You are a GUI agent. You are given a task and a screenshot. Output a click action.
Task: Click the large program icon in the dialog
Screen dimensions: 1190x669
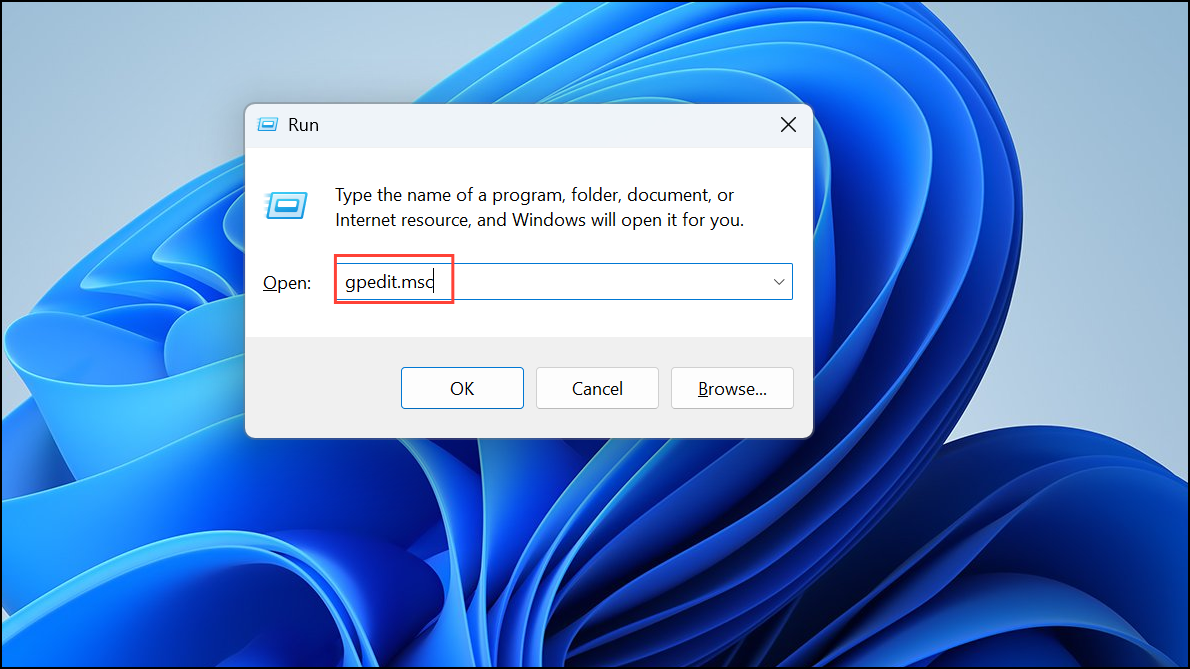pos(286,206)
